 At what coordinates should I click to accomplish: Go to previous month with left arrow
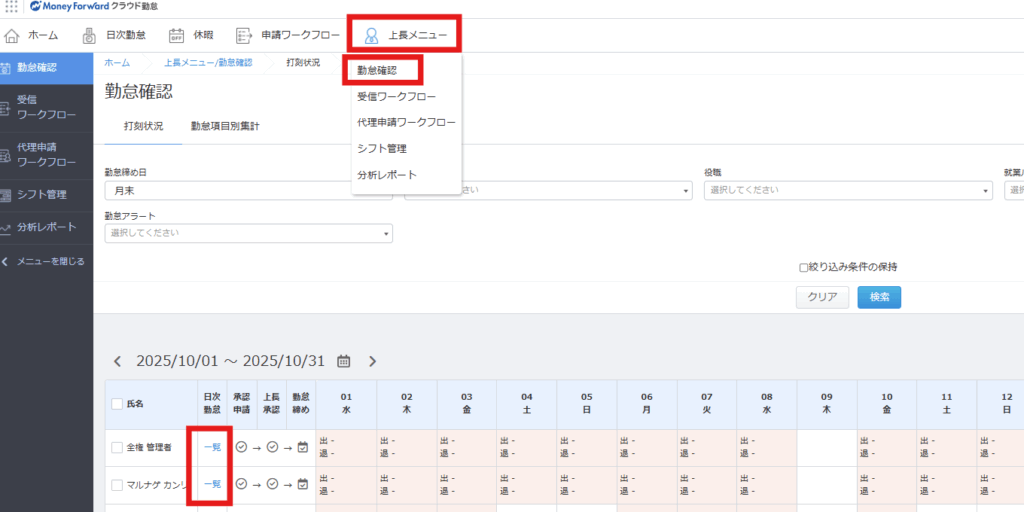point(117,361)
